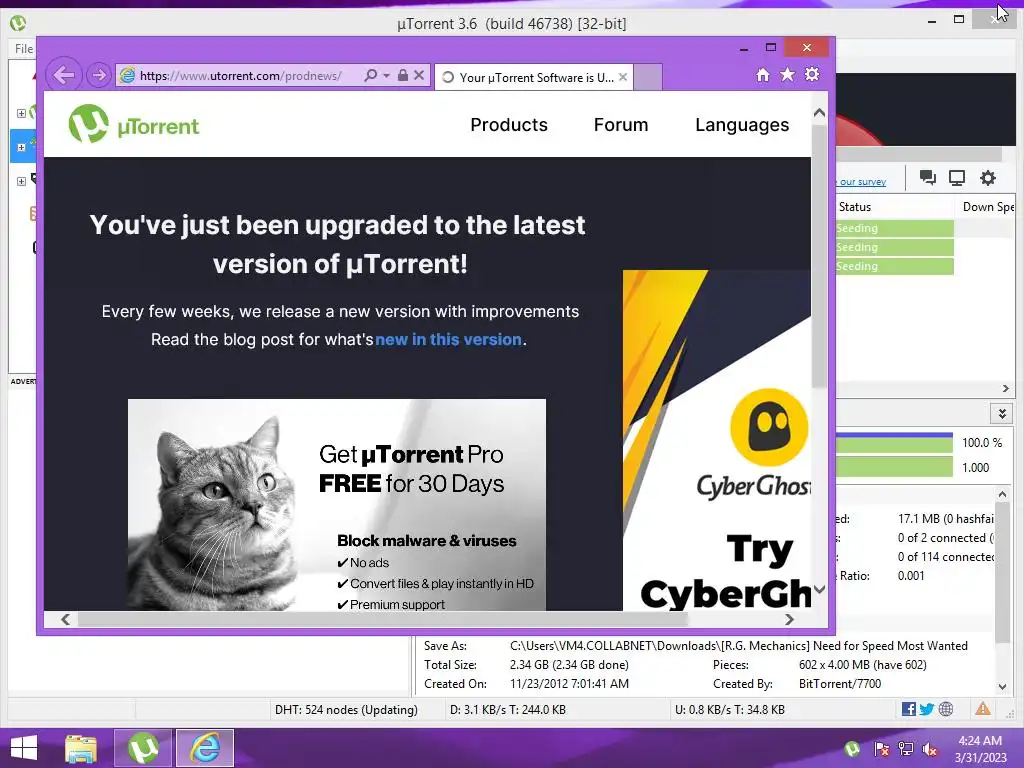
Task: Click the 100.0 % progress bar
Action: [x=894, y=443]
